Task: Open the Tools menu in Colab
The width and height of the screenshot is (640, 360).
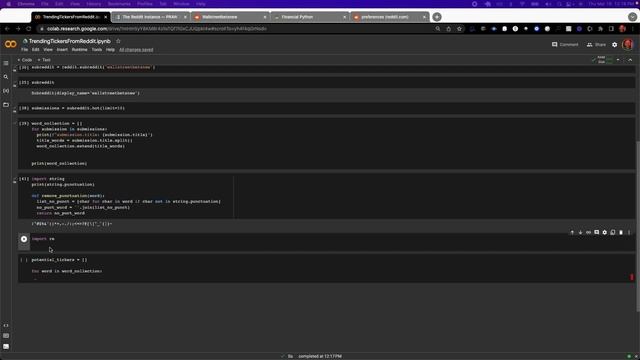Action: (97, 50)
